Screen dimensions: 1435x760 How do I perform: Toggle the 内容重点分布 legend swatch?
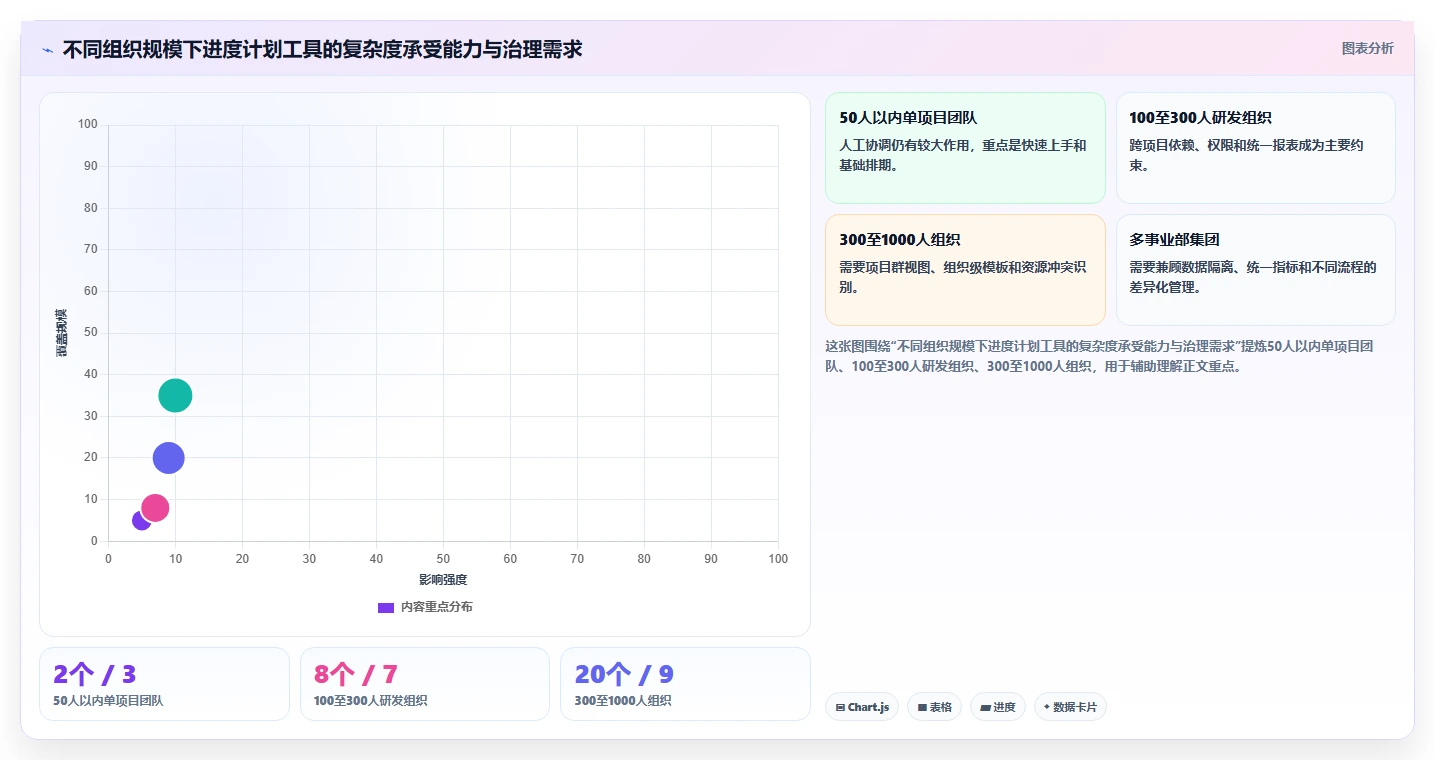click(386, 607)
